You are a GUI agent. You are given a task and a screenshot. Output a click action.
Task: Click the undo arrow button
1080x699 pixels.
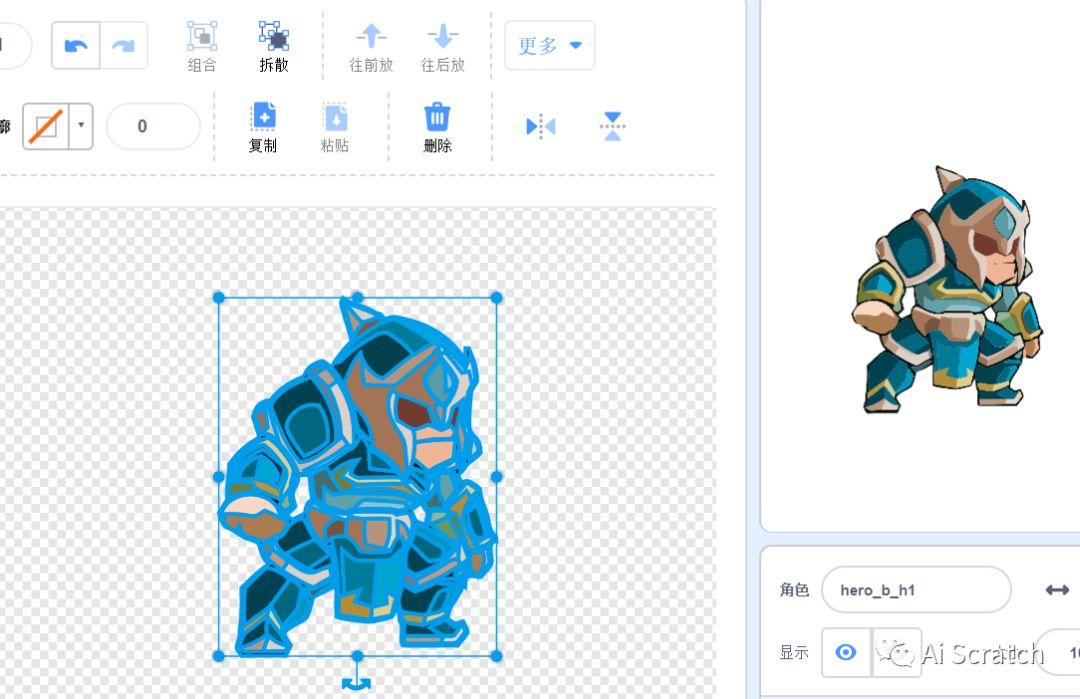point(76,45)
